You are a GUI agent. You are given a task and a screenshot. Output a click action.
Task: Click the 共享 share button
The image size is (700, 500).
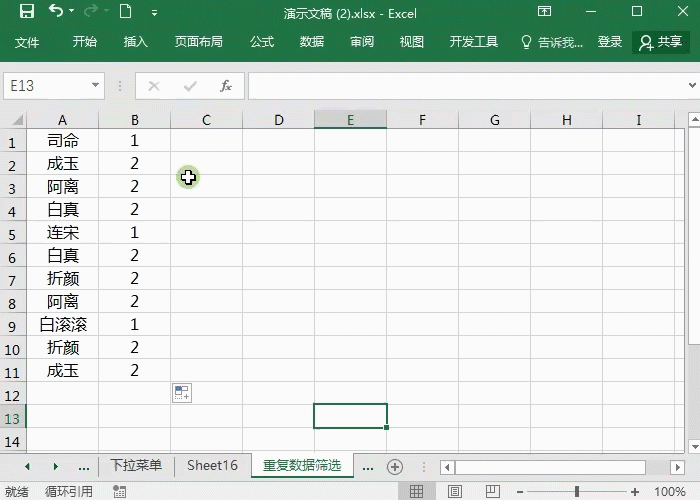tap(661, 42)
